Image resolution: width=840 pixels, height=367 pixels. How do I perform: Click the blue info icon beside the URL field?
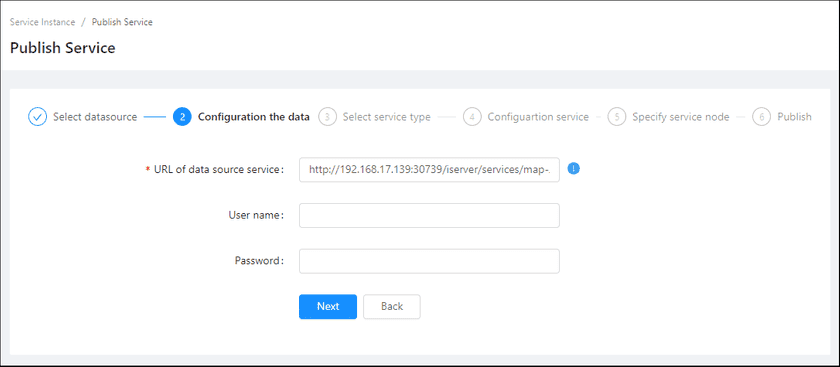(x=574, y=169)
